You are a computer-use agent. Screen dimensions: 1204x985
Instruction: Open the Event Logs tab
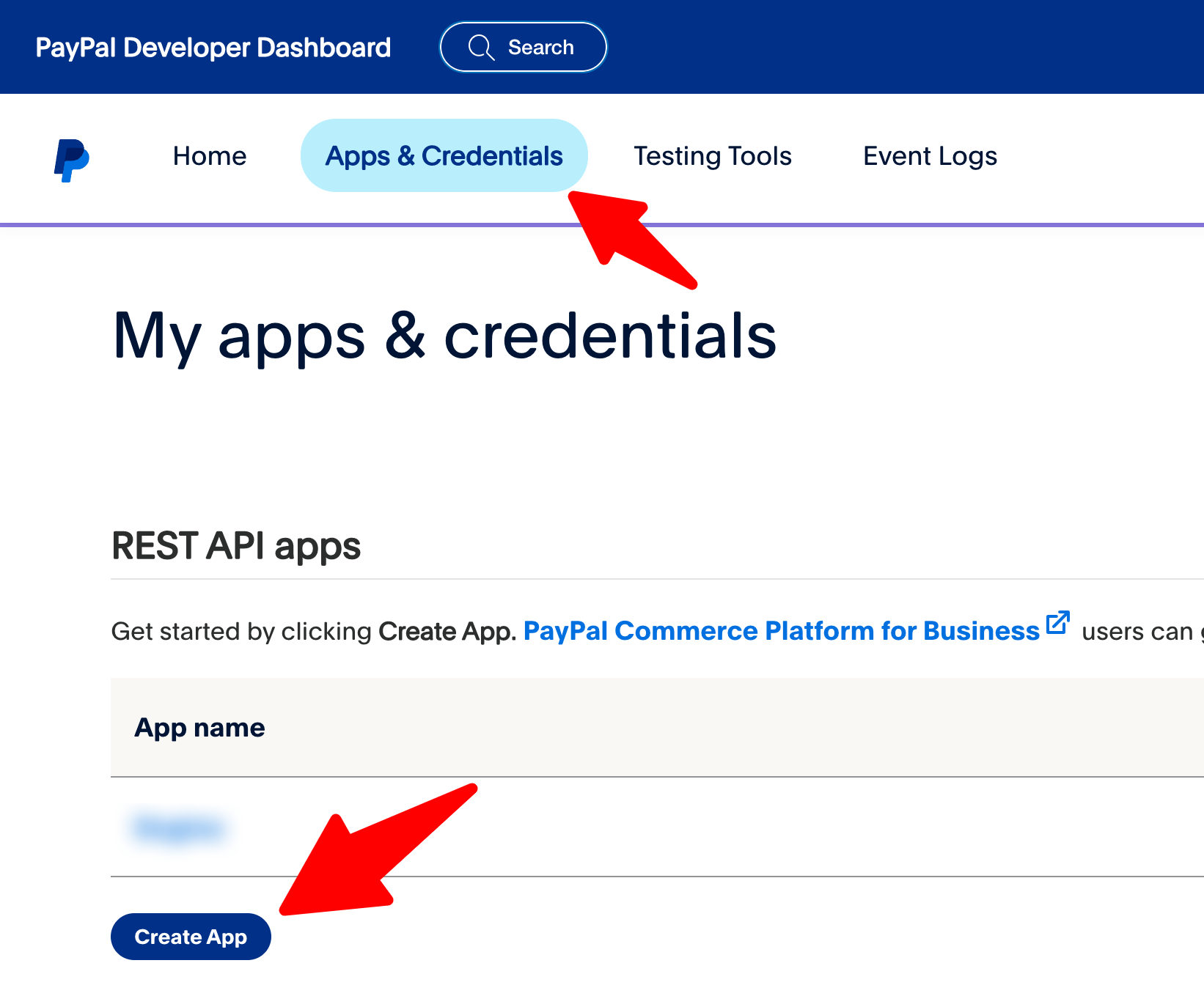[x=930, y=156]
